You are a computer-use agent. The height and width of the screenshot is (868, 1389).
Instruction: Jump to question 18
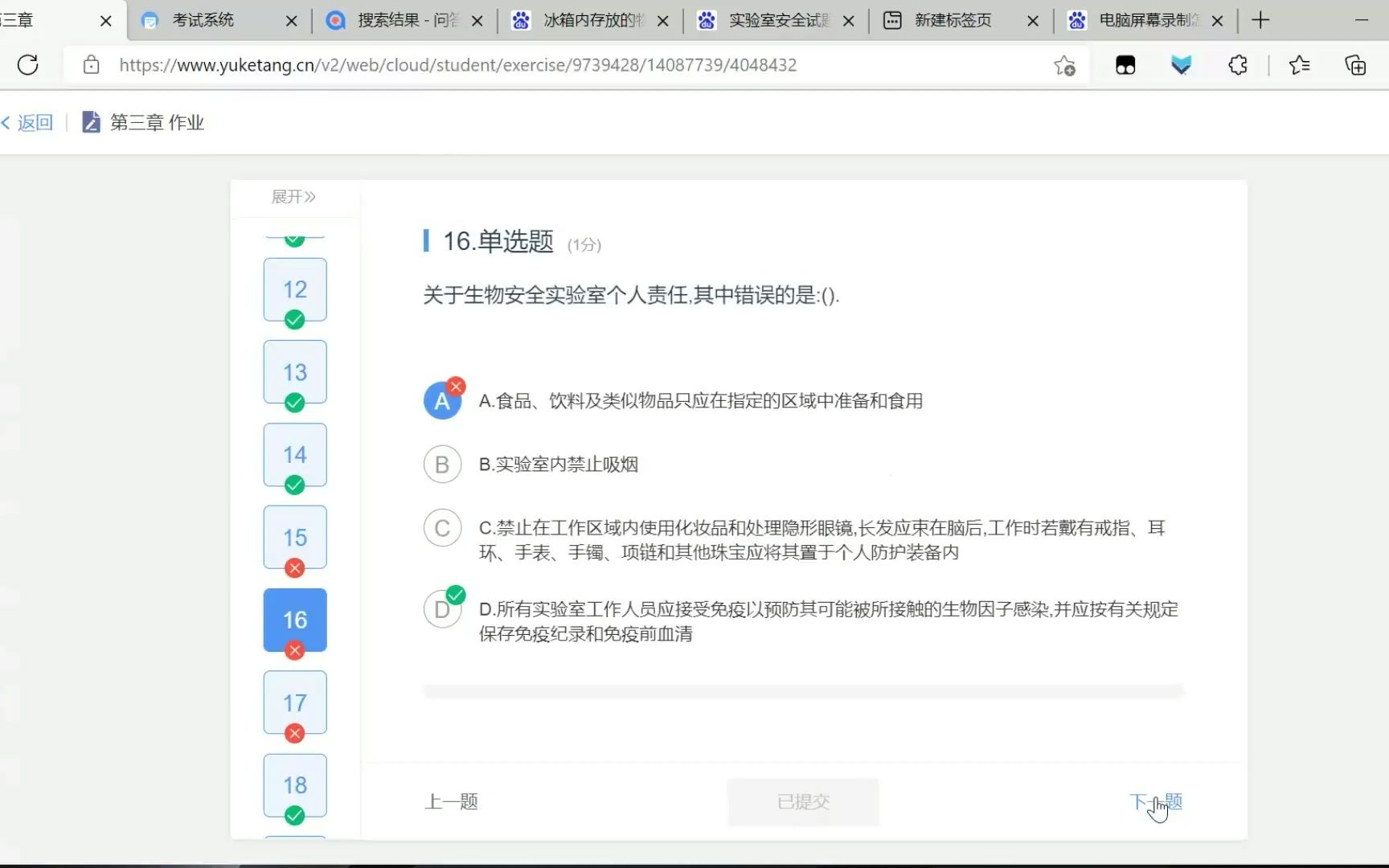[x=295, y=785]
